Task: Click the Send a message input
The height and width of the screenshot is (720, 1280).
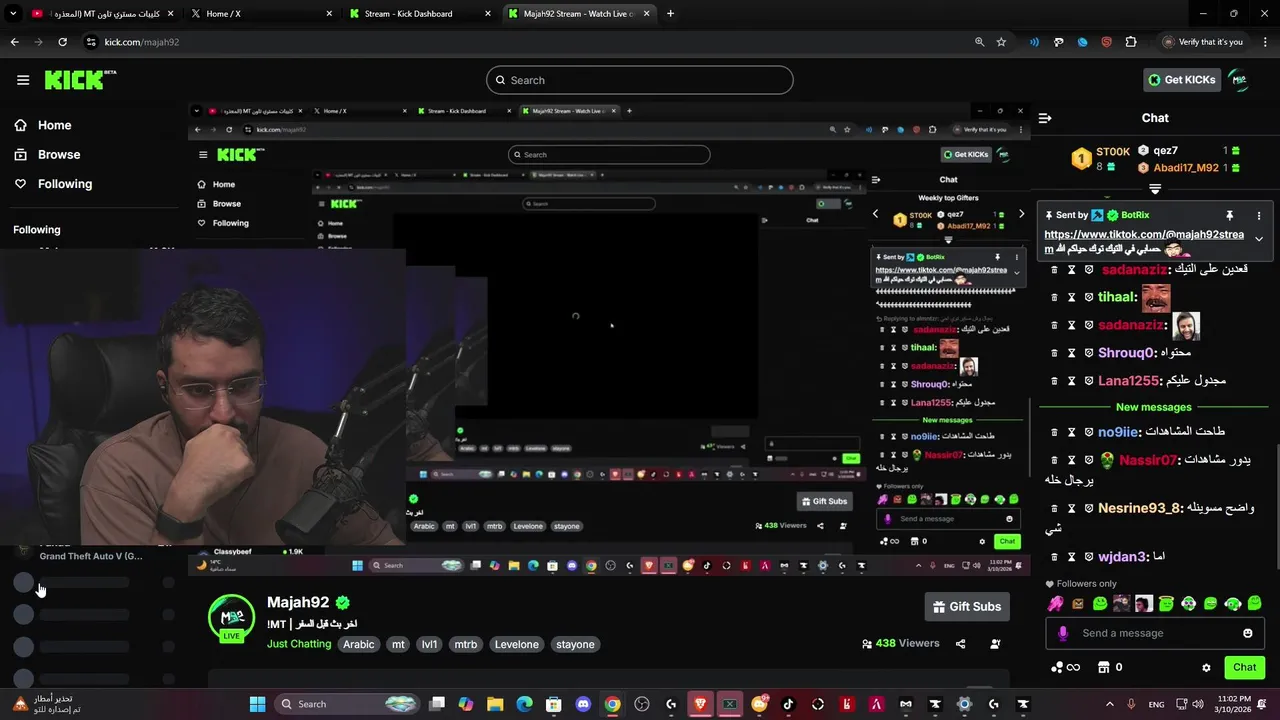Action: coord(1155,633)
